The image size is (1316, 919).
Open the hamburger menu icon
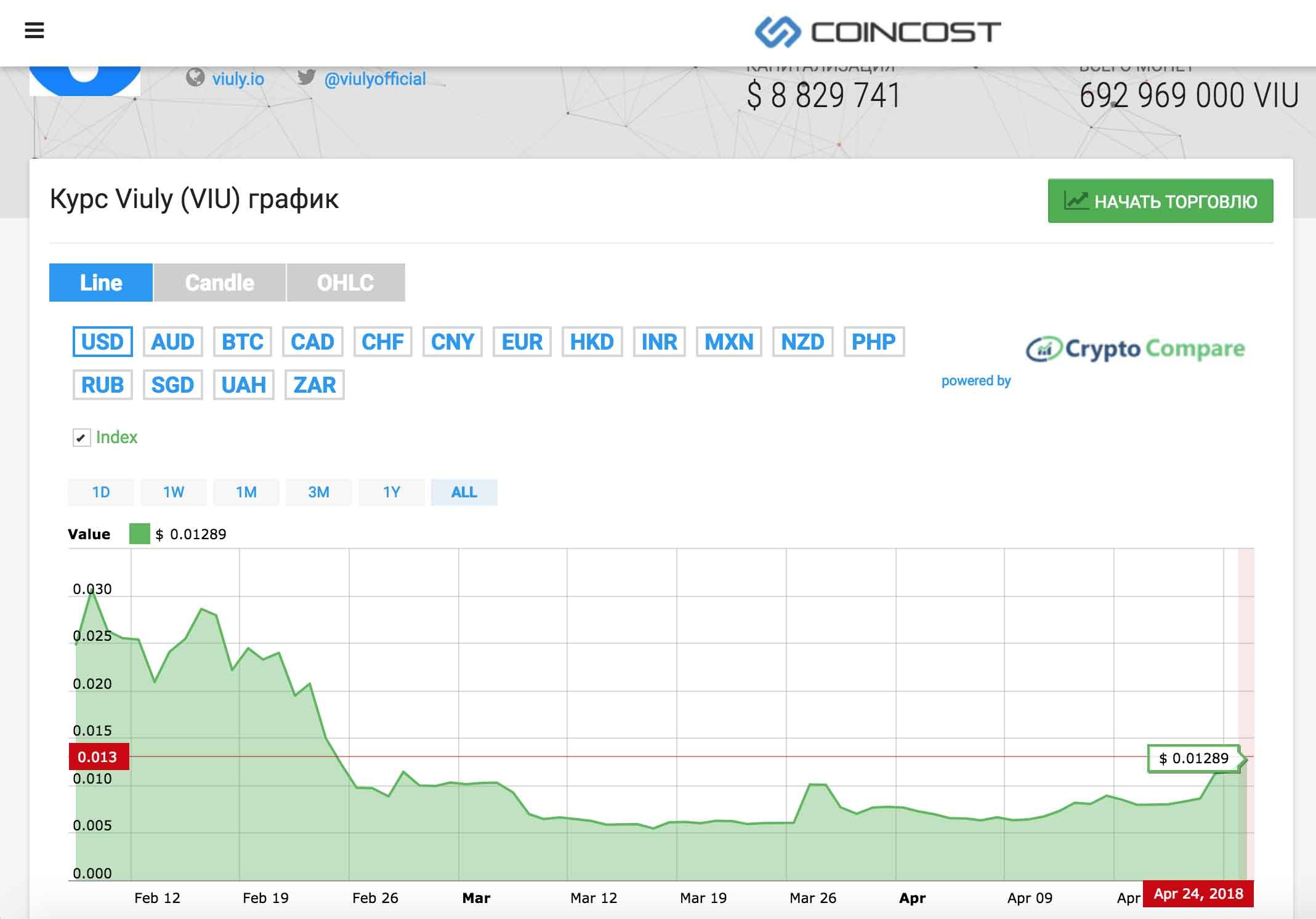click(34, 30)
